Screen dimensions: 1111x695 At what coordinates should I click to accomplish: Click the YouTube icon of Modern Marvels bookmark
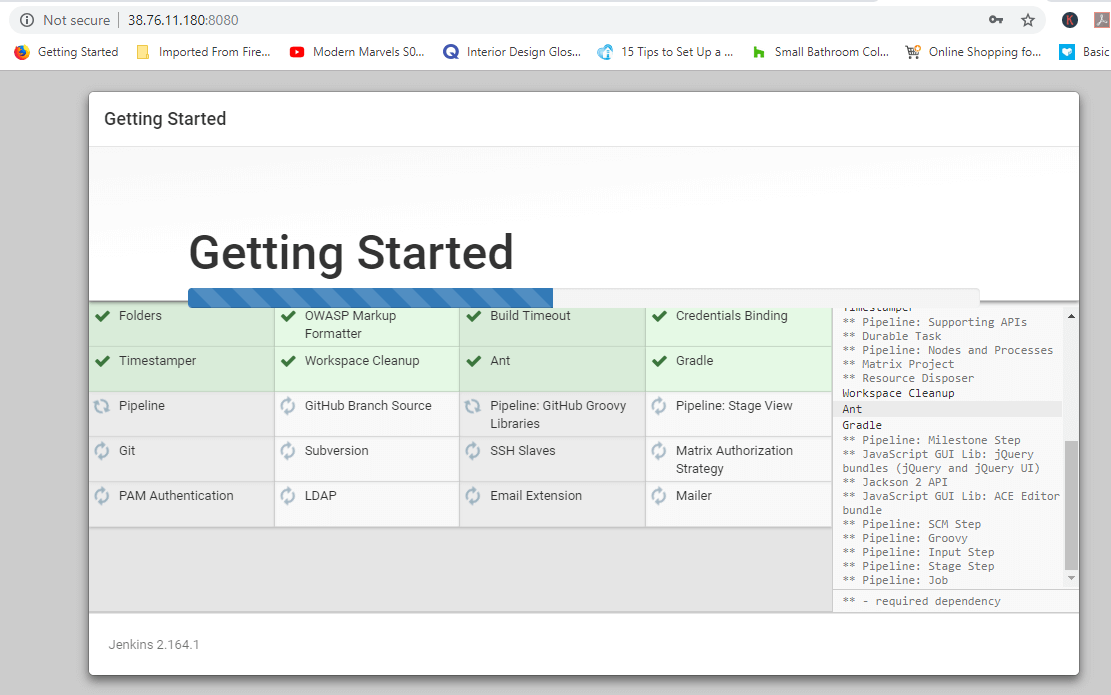pyautogui.click(x=297, y=52)
